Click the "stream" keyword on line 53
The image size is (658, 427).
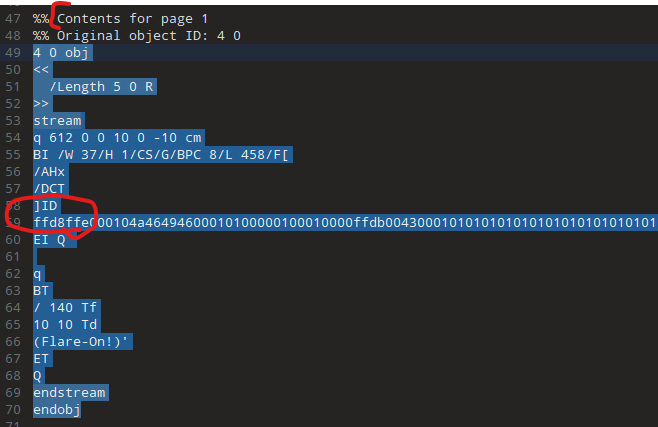[x=58, y=120]
